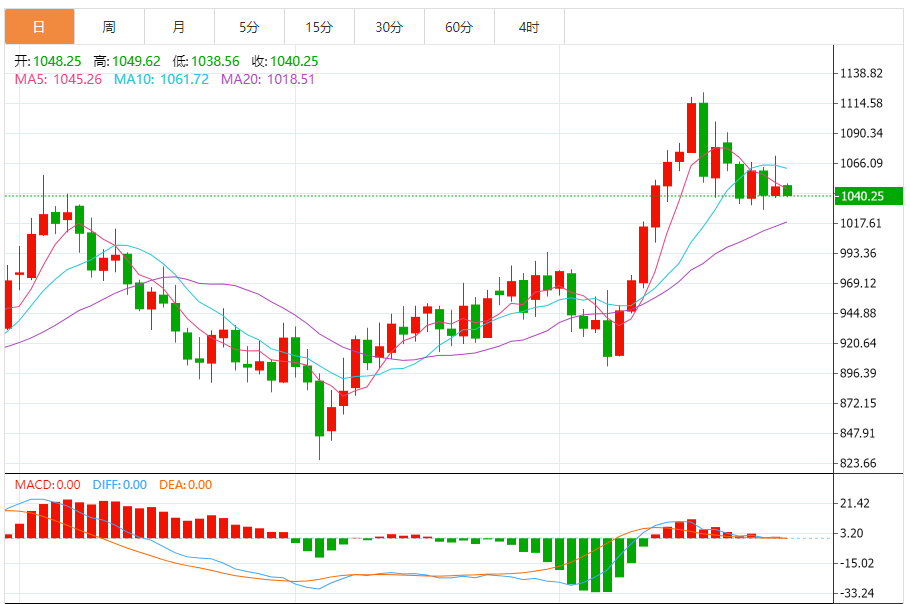Click the 823.66 price axis label

click(x=859, y=463)
